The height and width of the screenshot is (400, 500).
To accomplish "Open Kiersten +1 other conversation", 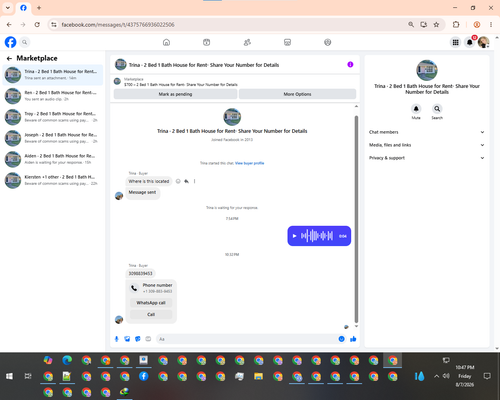I will pyautogui.click(x=53, y=180).
